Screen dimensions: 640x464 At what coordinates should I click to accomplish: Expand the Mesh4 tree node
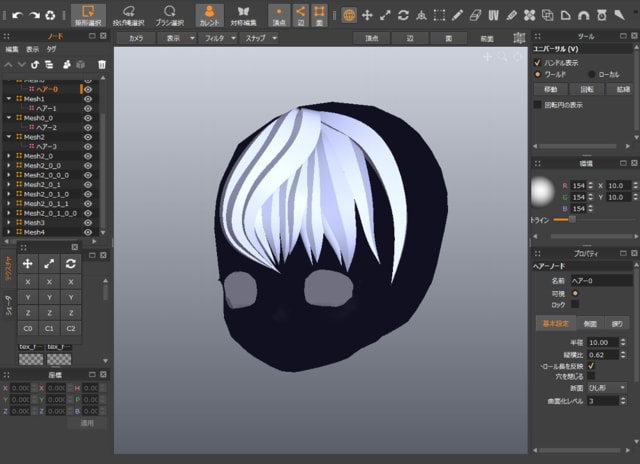pyautogui.click(x=9, y=232)
